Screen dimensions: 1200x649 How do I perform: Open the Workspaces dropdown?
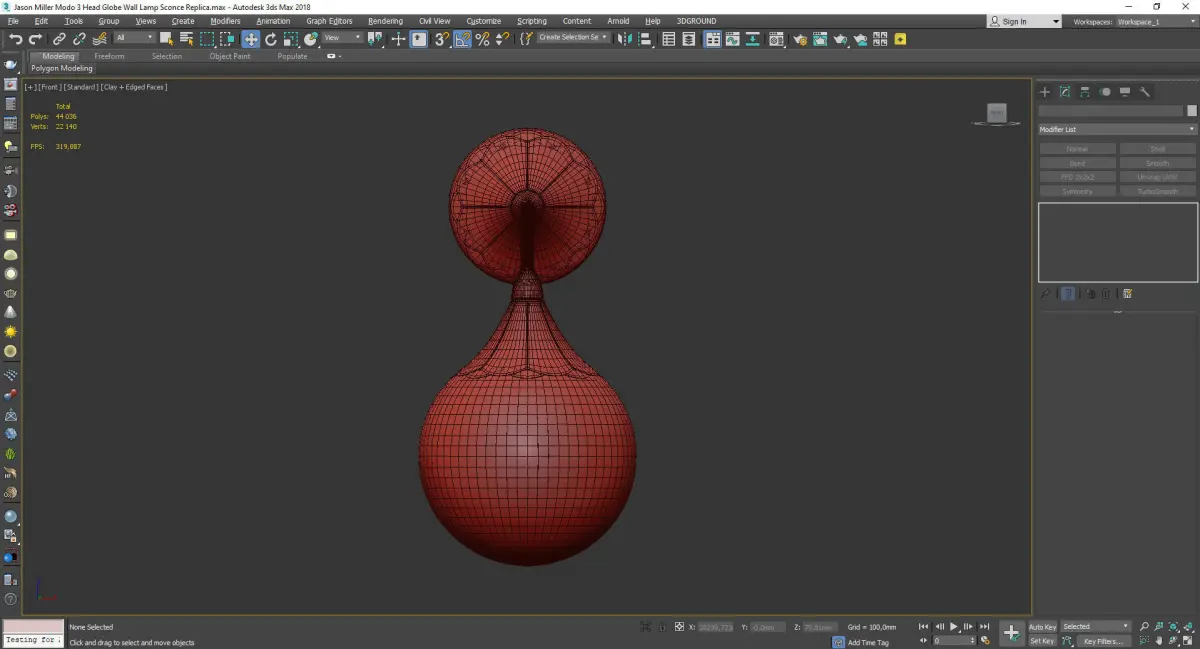pyautogui.click(x=1155, y=21)
